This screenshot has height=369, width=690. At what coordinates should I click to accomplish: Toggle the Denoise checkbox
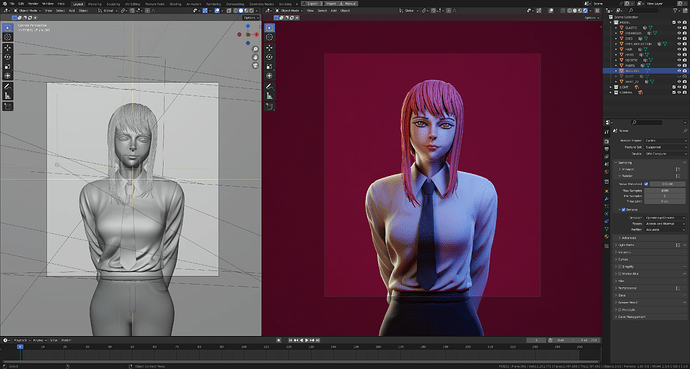(624, 210)
